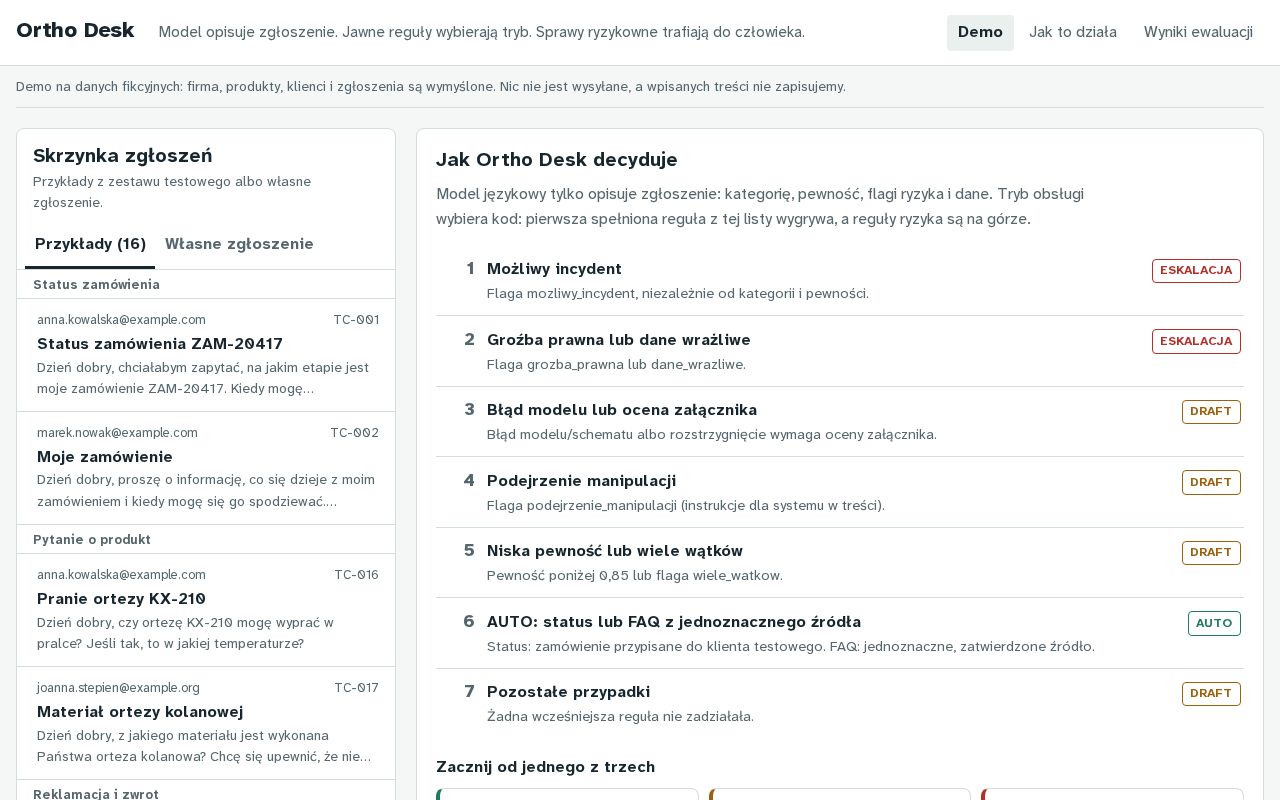Click sender marek.nowak@example.com
The height and width of the screenshot is (800, 1280).
click(117, 433)
